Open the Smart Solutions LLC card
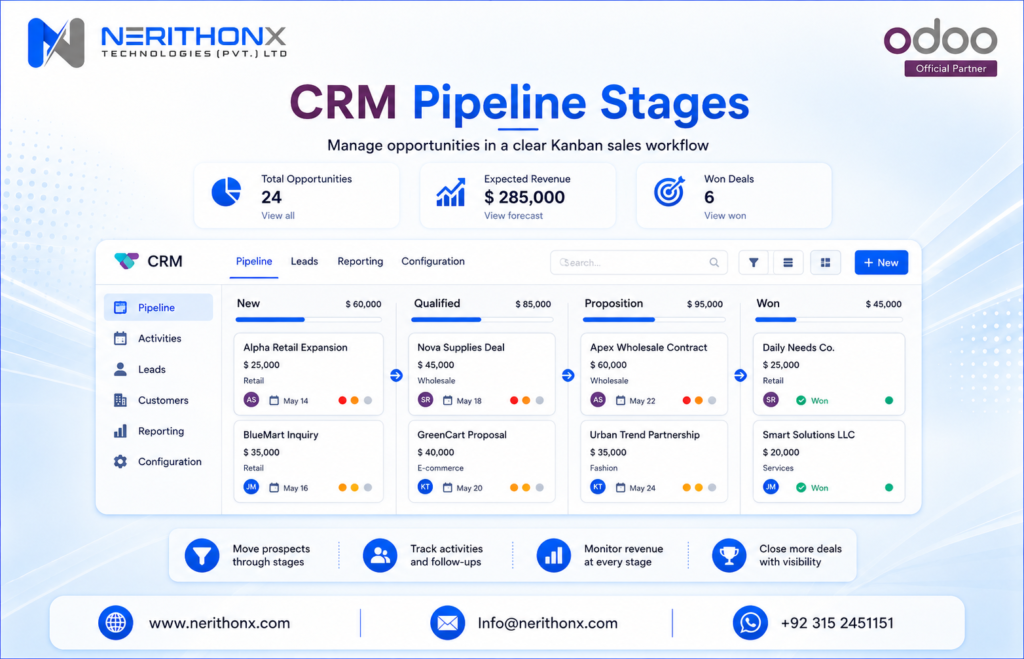This screenshot has height=659, width=1024. (829, 461)
